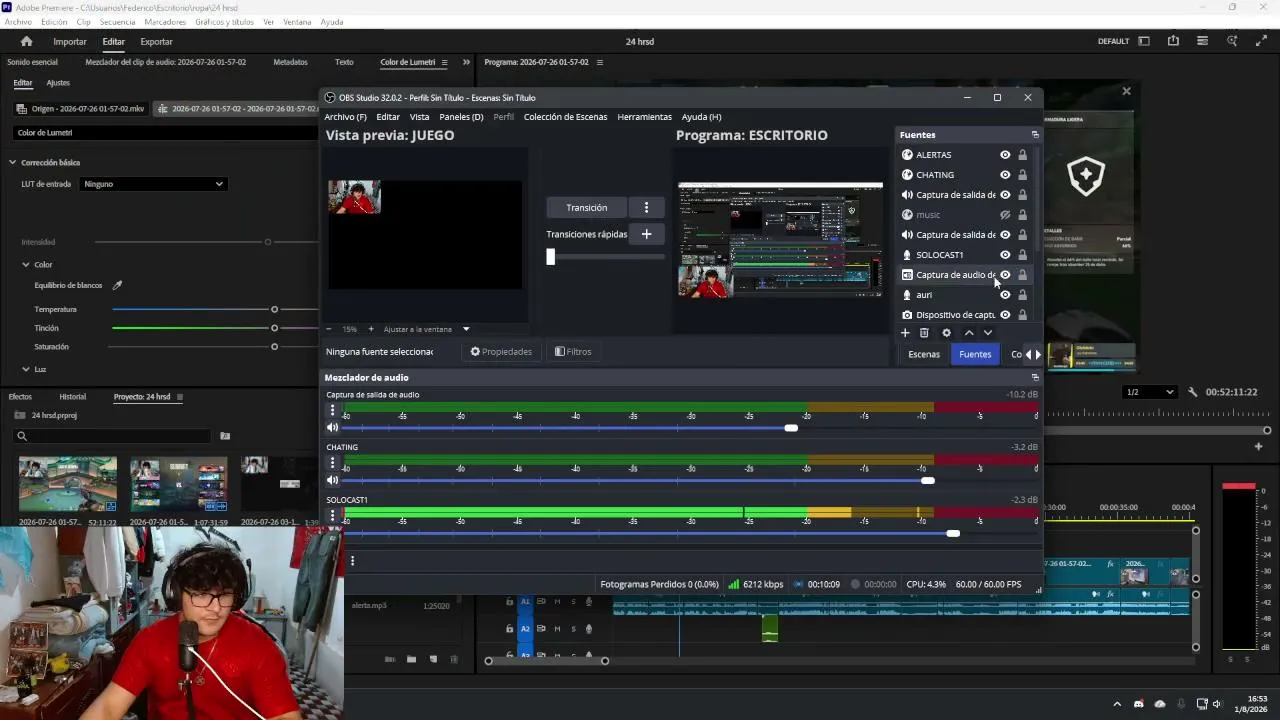Open the Premiere Home screen icon
The width and height of the screenshot is (1280, 720).
tap(27, 41)
